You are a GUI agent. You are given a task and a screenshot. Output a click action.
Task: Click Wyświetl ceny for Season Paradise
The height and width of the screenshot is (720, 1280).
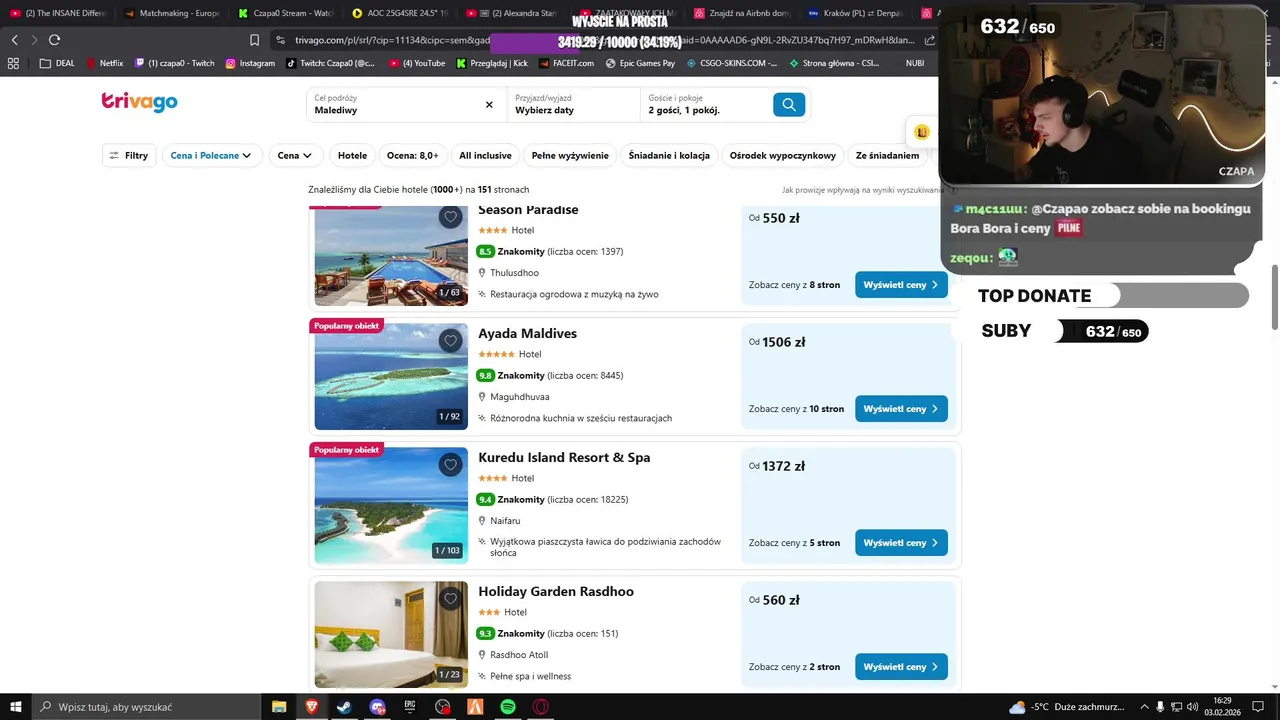901,285
